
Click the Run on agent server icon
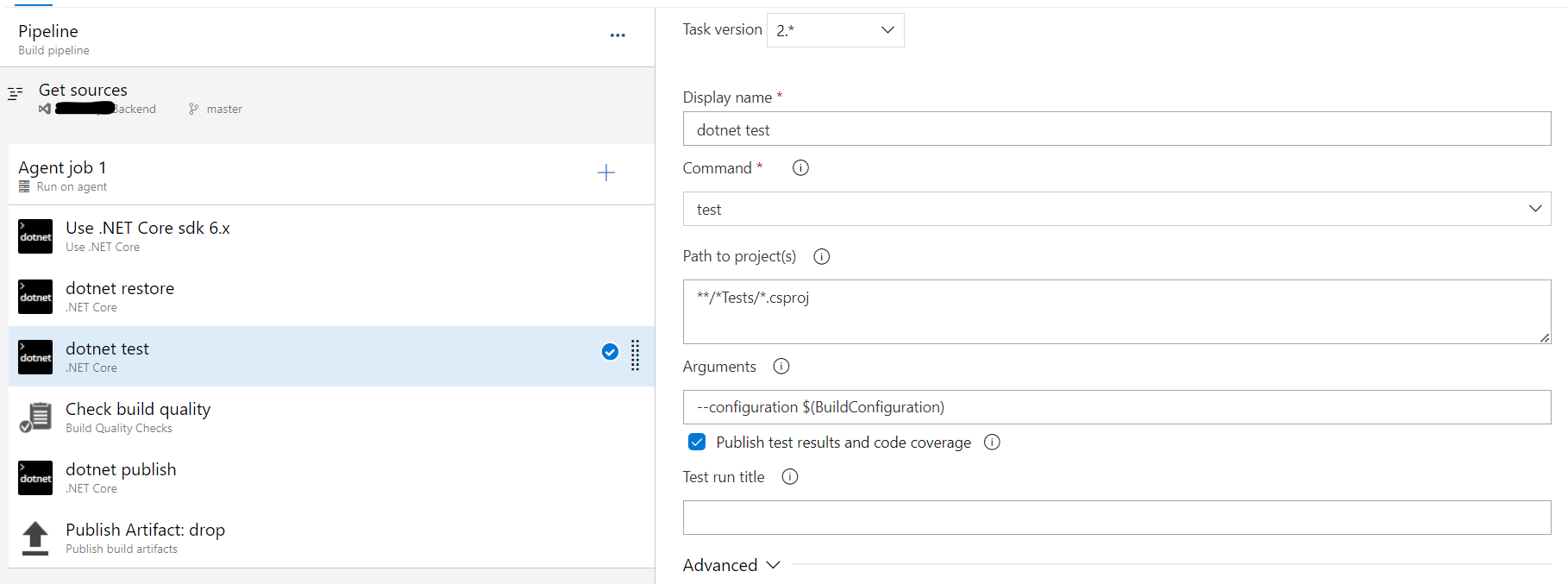point(24,186)
